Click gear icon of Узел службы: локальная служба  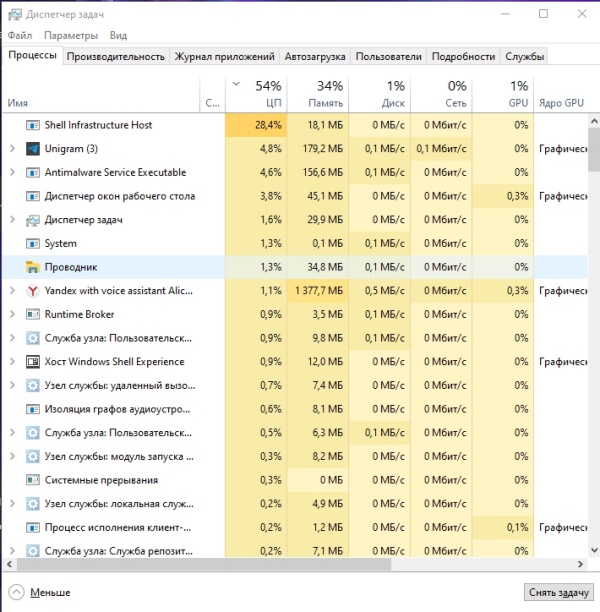33,504
